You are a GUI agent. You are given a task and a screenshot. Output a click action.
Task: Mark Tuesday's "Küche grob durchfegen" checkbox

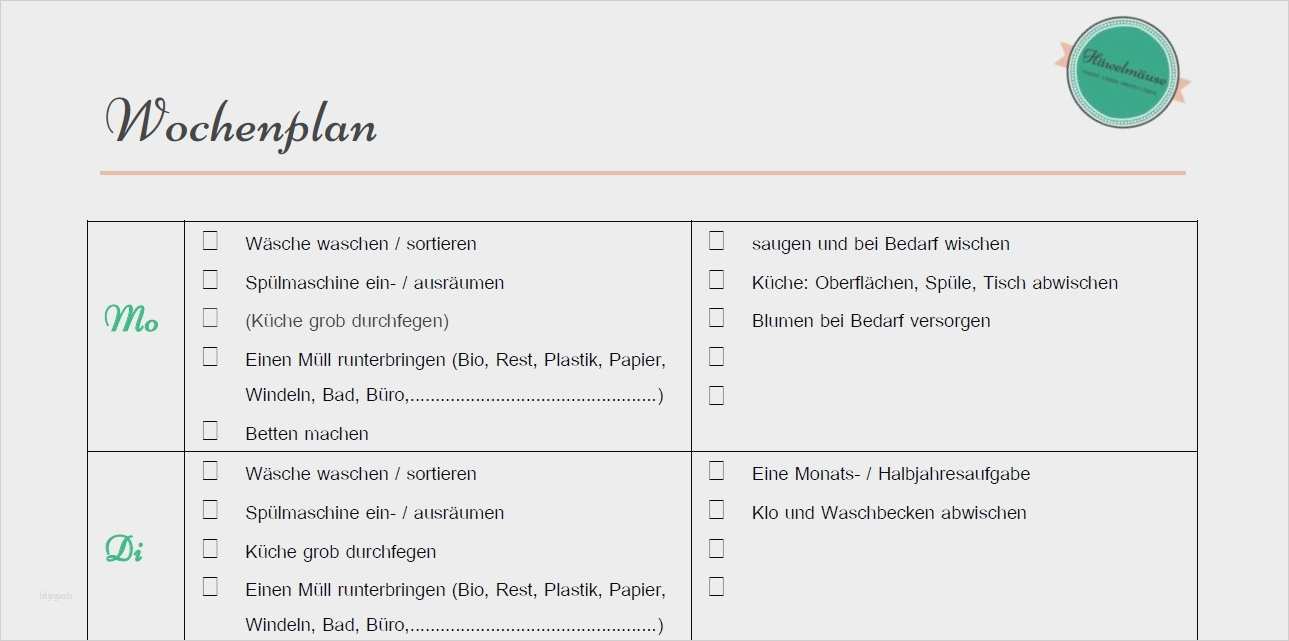210,549
